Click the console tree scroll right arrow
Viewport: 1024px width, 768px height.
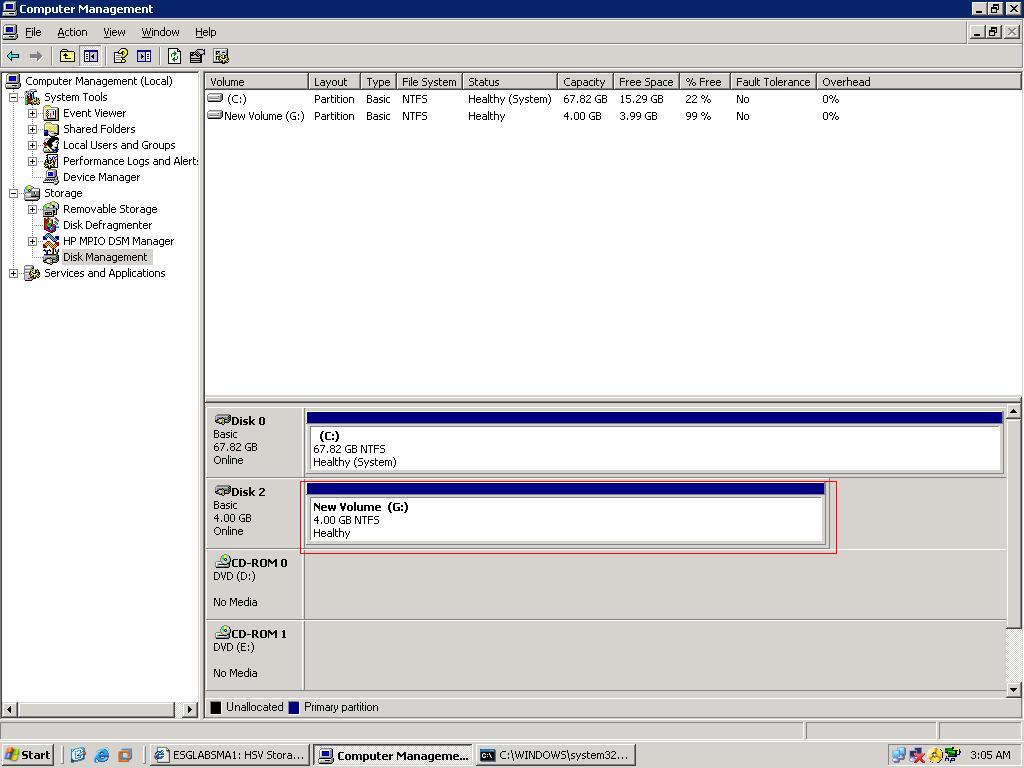coord(189,709)
